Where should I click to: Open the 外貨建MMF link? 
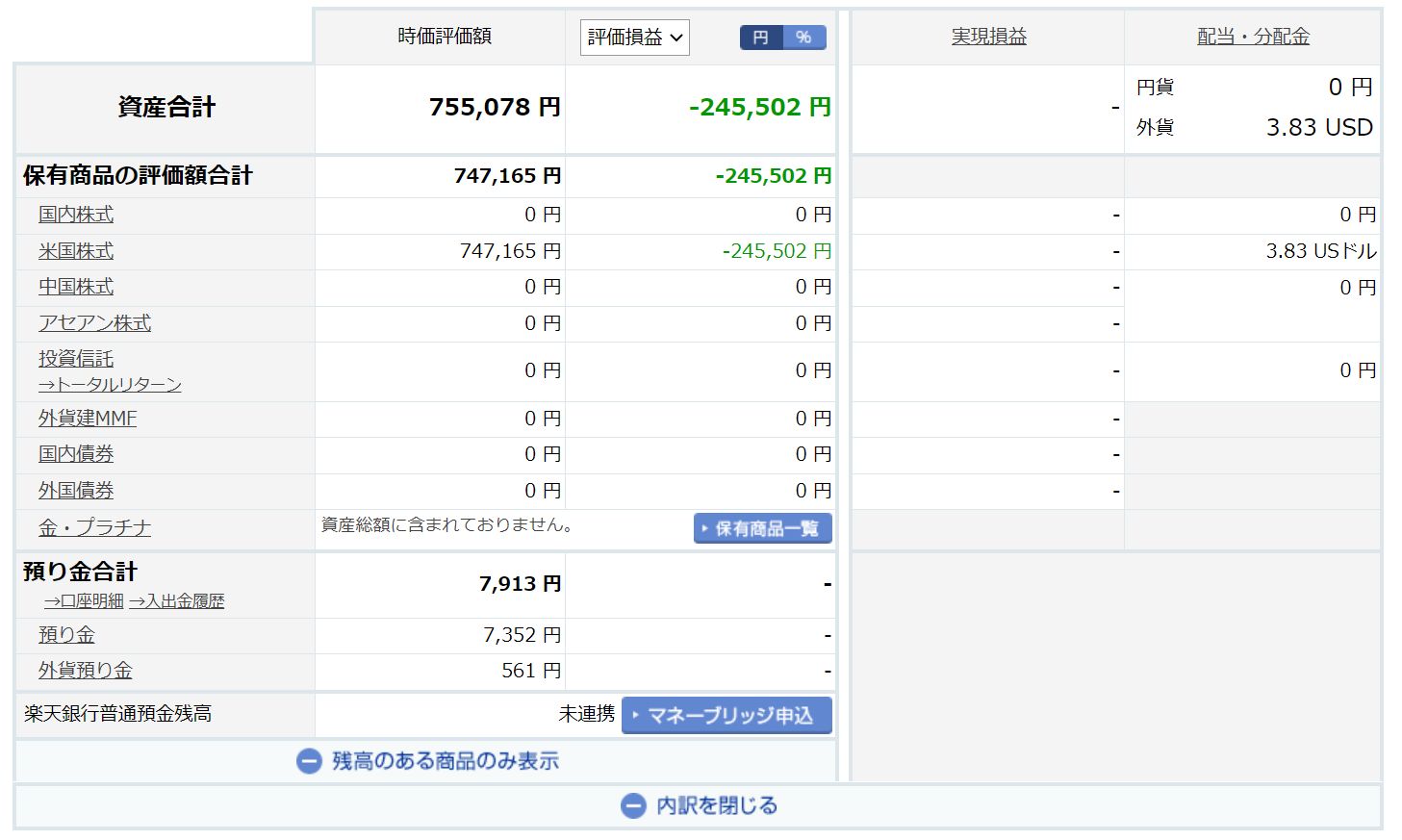click(x=88, y=419)
